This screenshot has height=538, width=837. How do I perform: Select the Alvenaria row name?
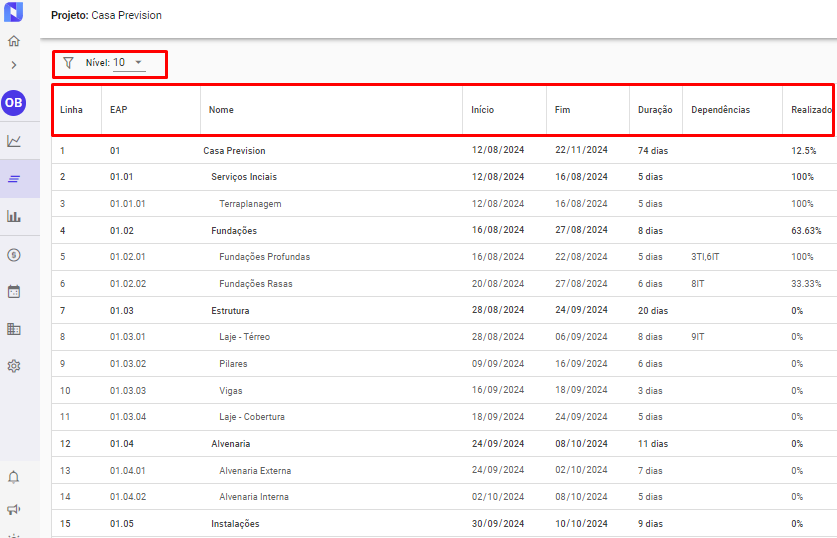(x=231, y=444)
